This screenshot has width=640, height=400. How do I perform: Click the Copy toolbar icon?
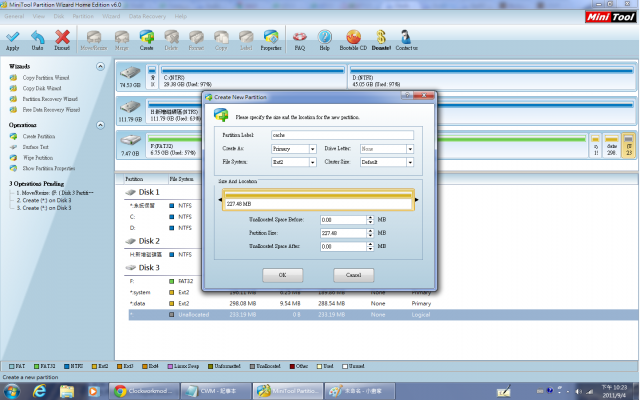221,37
